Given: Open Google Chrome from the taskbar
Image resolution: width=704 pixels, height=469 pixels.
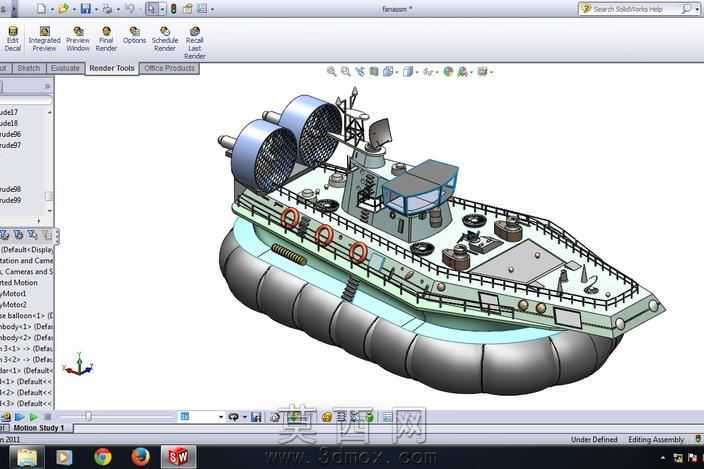Looking at the screenshot, I should tap(103, 457).
